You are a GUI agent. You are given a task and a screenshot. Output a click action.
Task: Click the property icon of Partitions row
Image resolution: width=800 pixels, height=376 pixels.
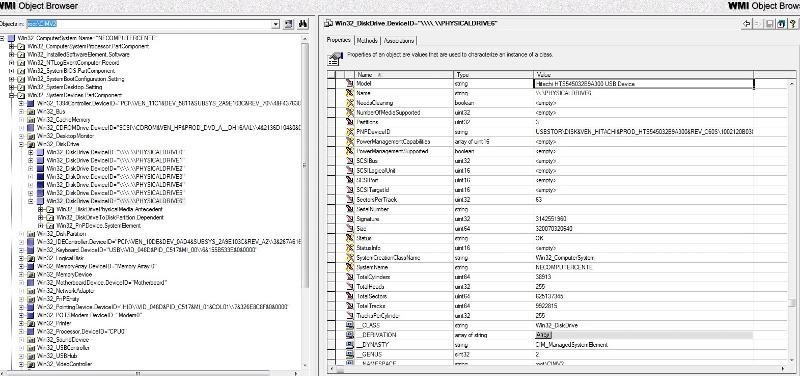coord(349,122)
